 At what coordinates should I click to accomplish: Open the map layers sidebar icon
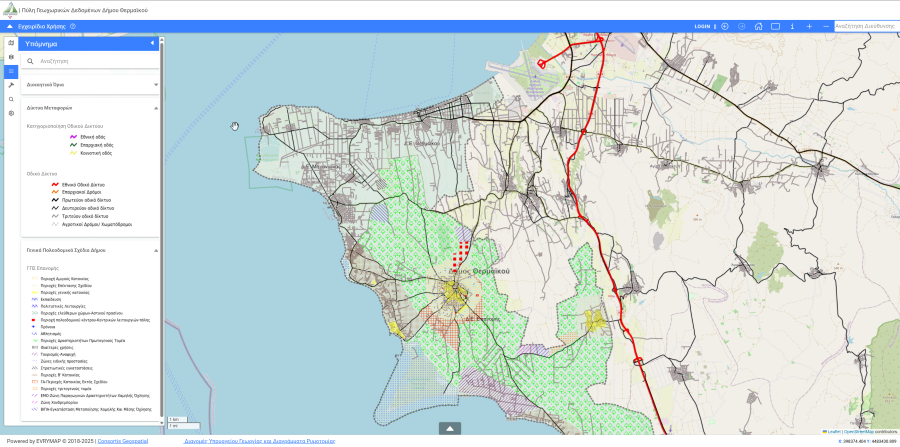pyautogui.click(x=11, y=58)
